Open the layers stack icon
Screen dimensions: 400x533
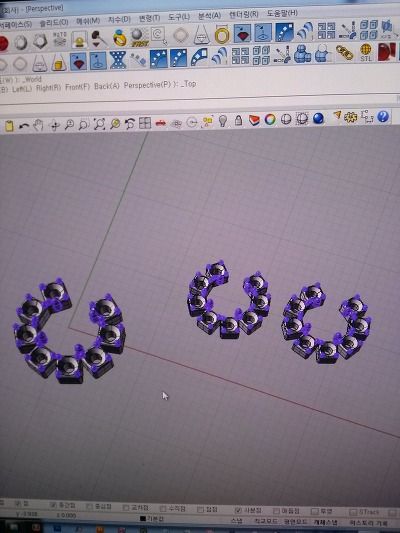click(x=254, y=120)
